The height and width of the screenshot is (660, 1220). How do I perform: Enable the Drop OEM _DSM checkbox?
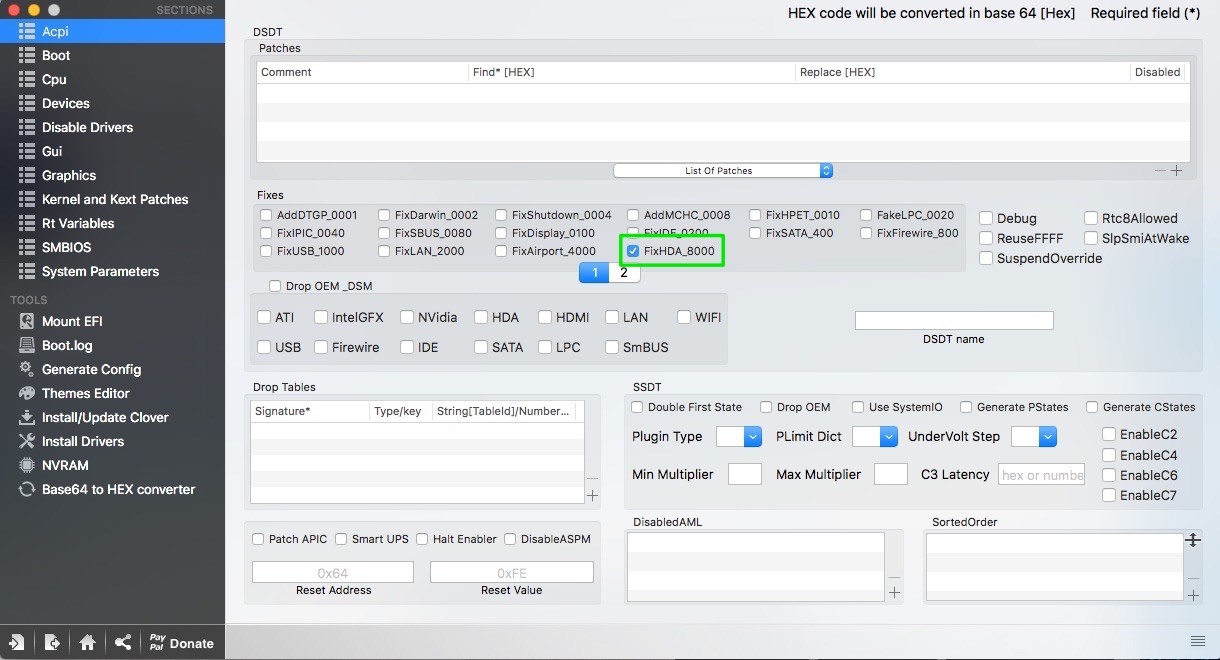pos(275,286)
